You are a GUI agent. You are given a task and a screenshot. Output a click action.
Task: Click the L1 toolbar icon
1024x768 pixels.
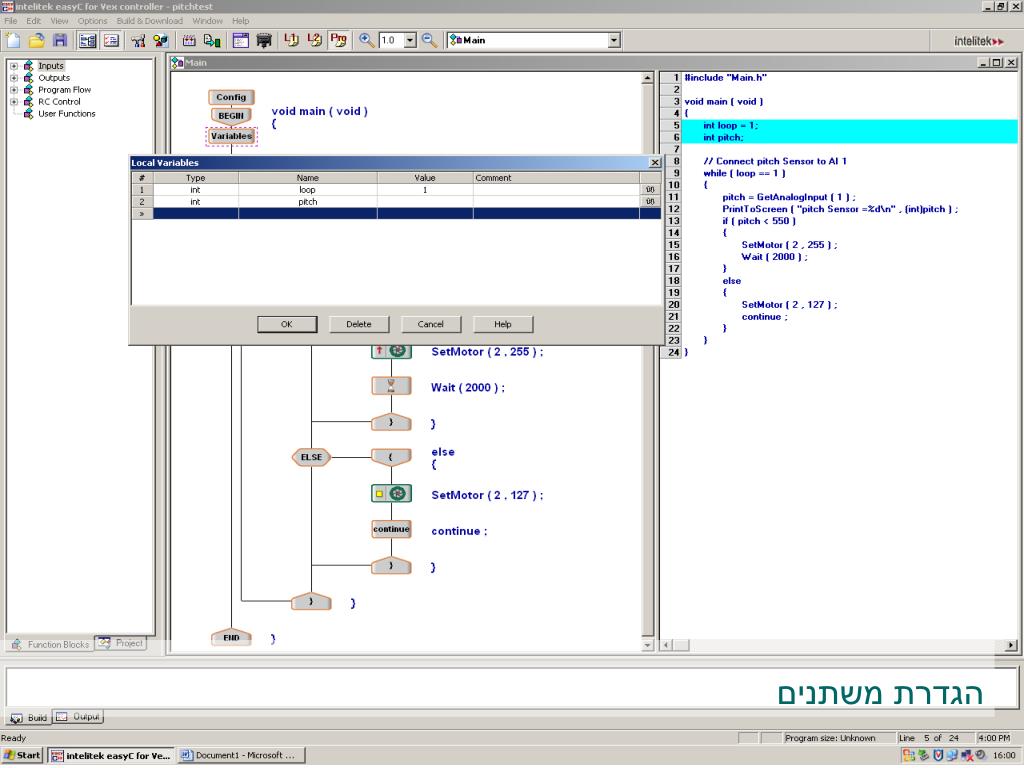click(291, 40)
